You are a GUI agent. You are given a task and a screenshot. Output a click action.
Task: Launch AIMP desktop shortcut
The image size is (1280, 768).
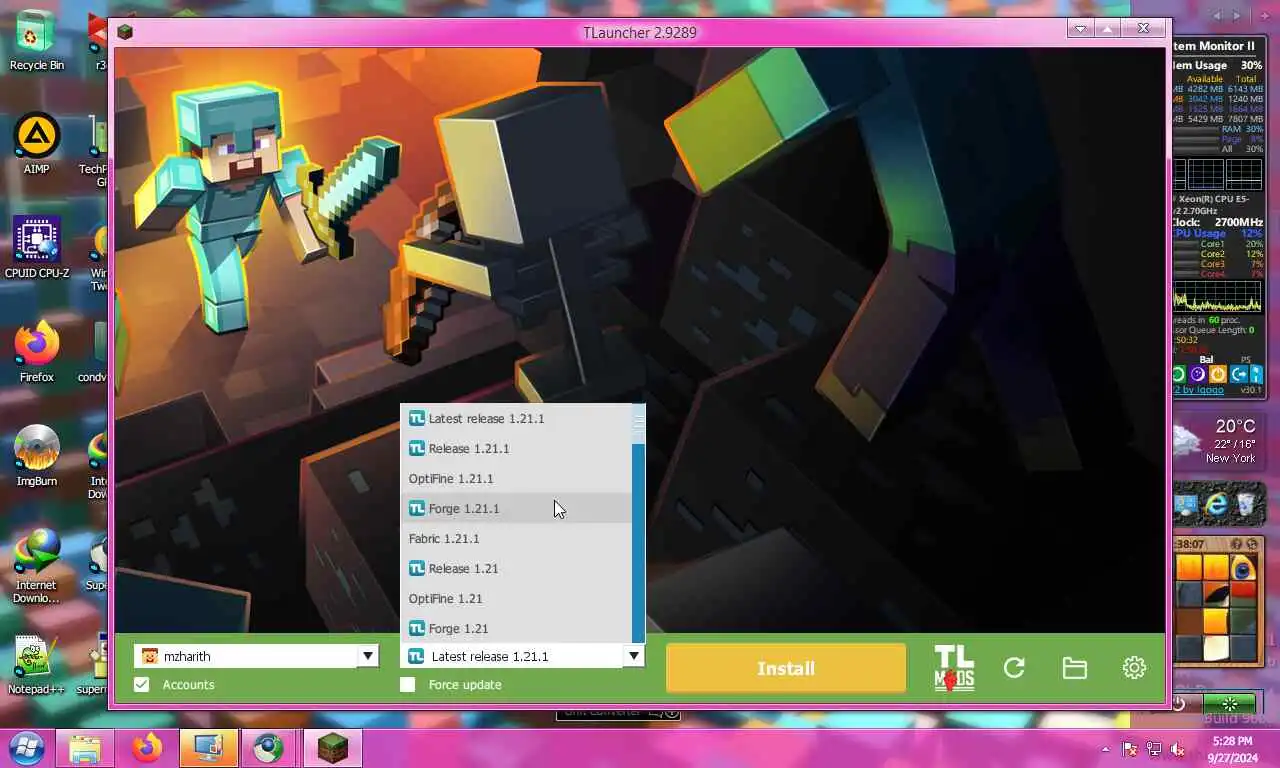tap(37, 143)
